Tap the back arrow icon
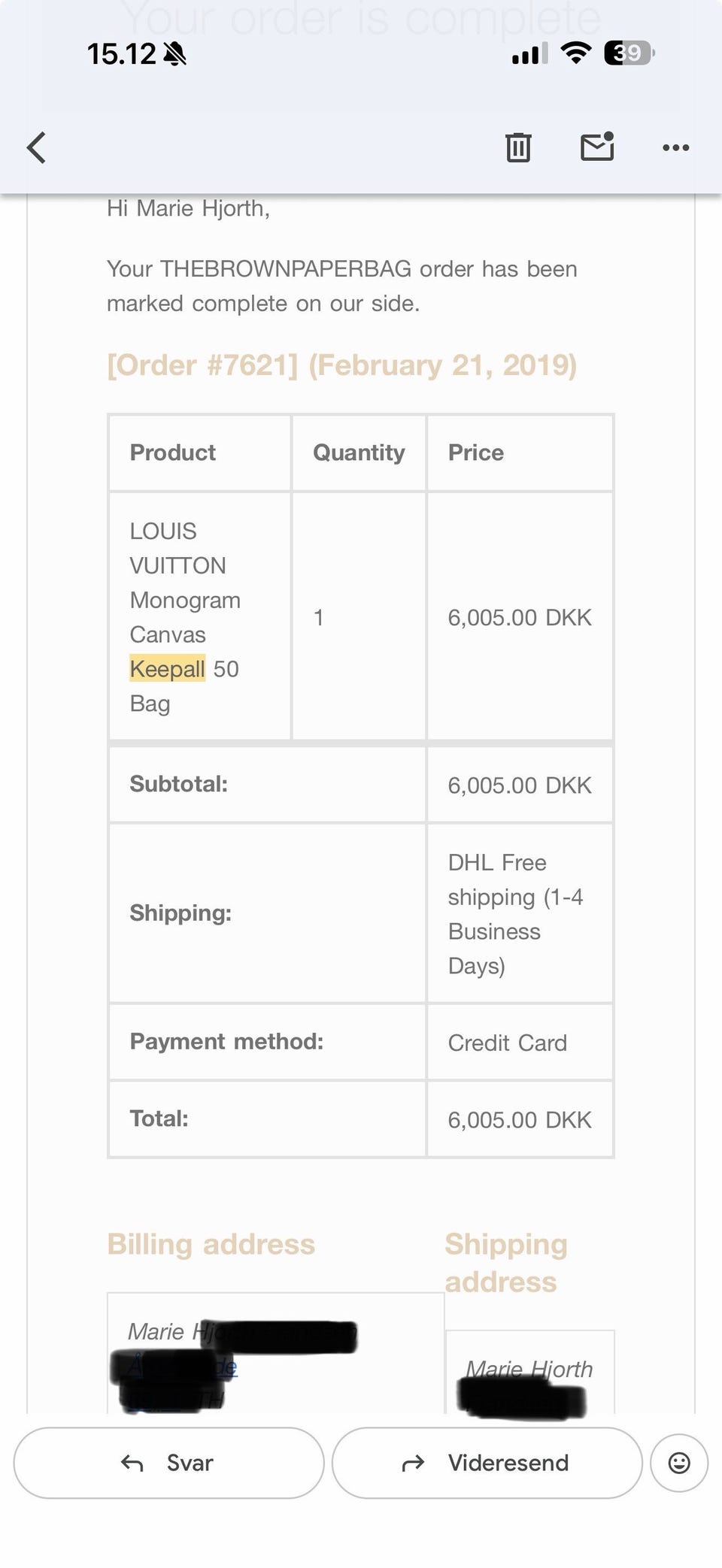Viewport: 722px width, 1568px height. point(37,147)
